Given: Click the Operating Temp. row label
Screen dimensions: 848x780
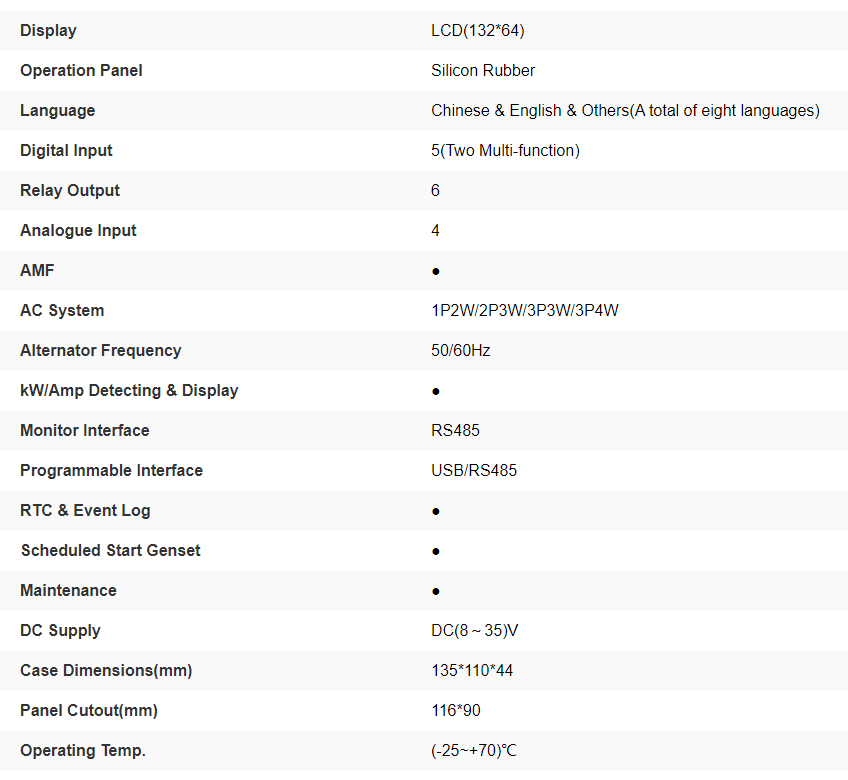Looking at the screenshot, I should click(x=83, y=750).
